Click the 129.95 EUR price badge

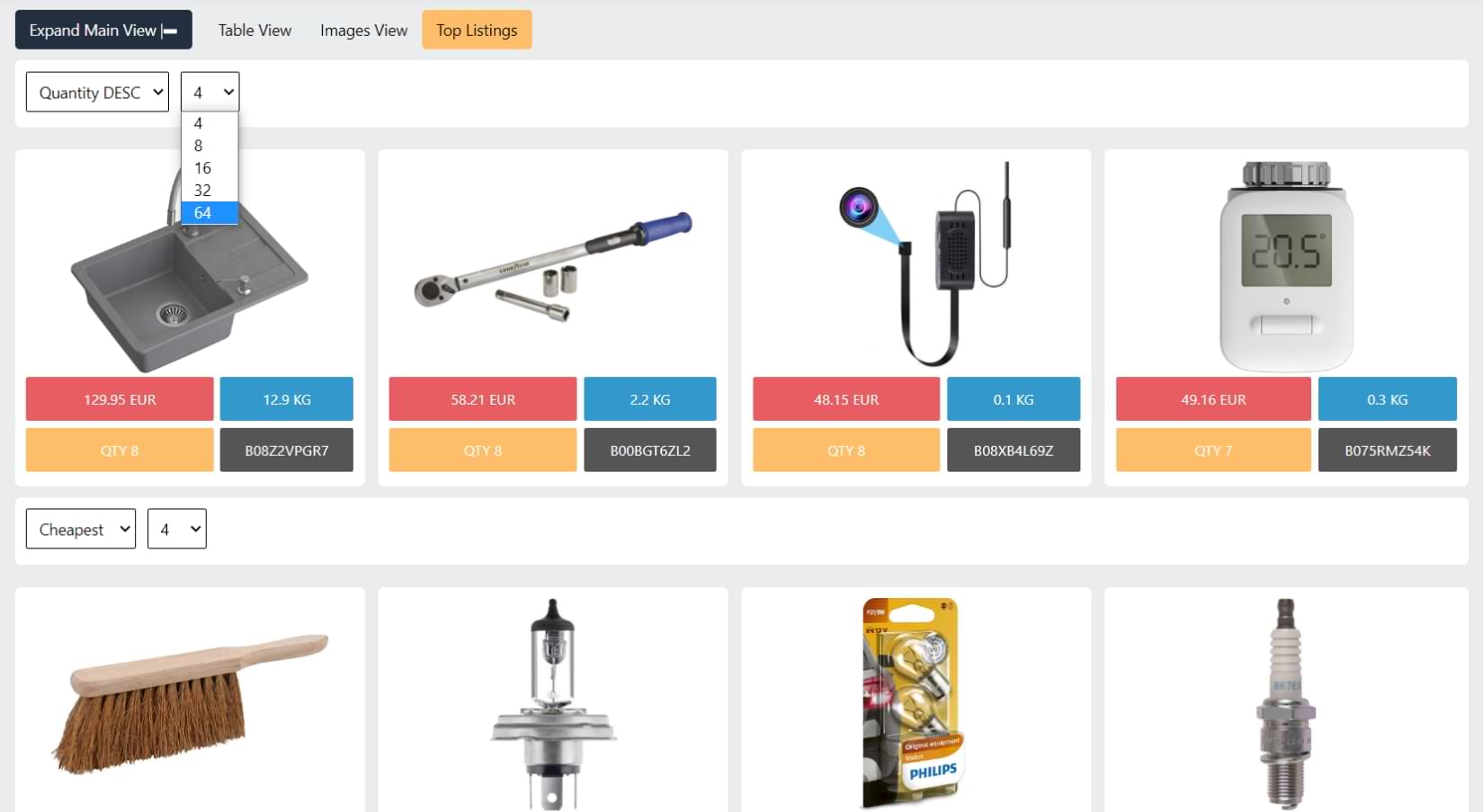click(120, 399)
